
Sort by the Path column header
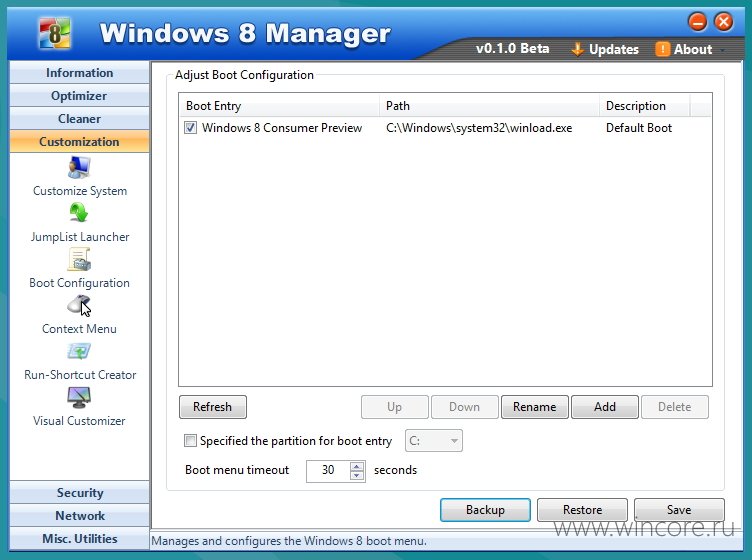489,105
